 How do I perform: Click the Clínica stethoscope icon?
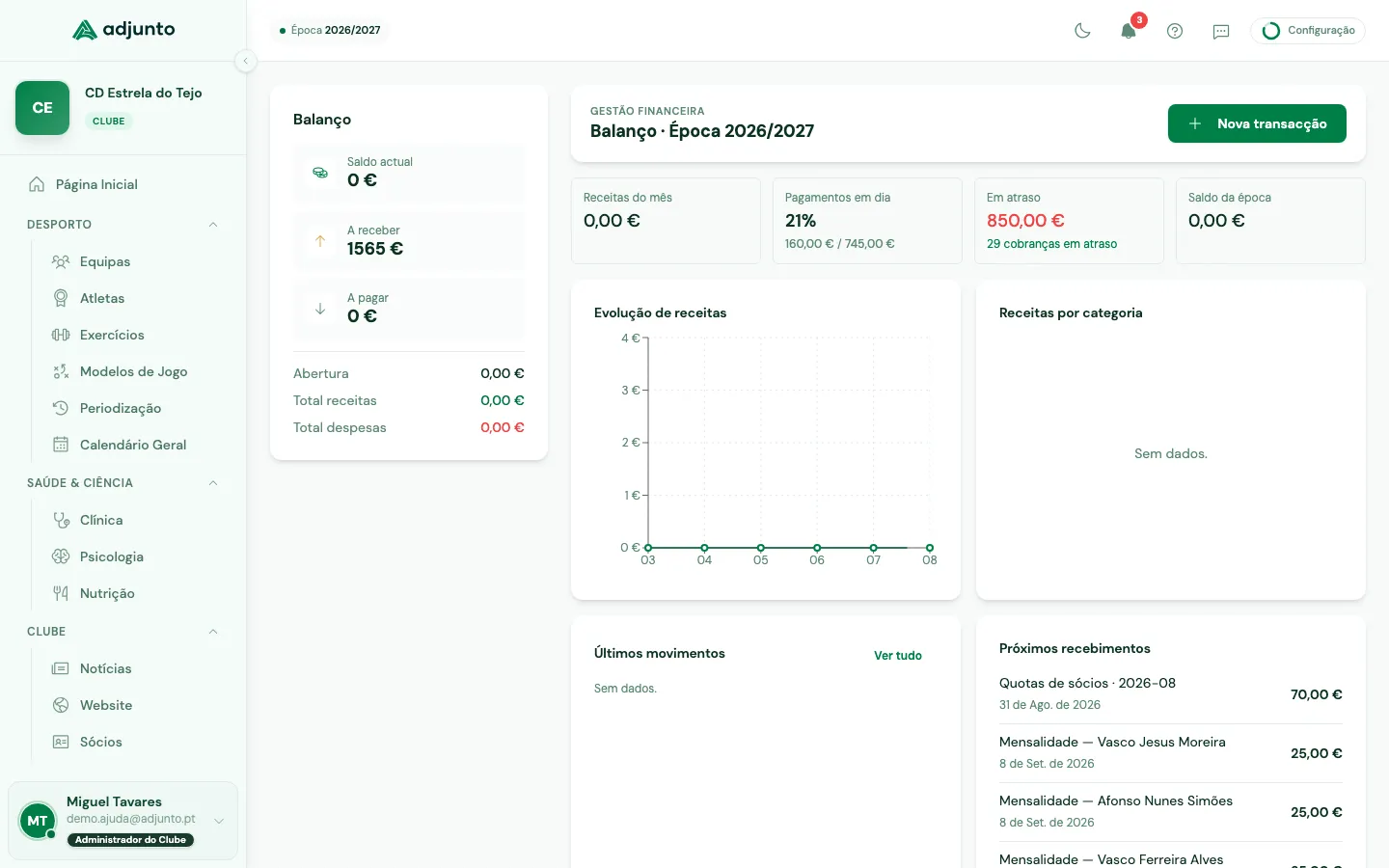[61, 520]
